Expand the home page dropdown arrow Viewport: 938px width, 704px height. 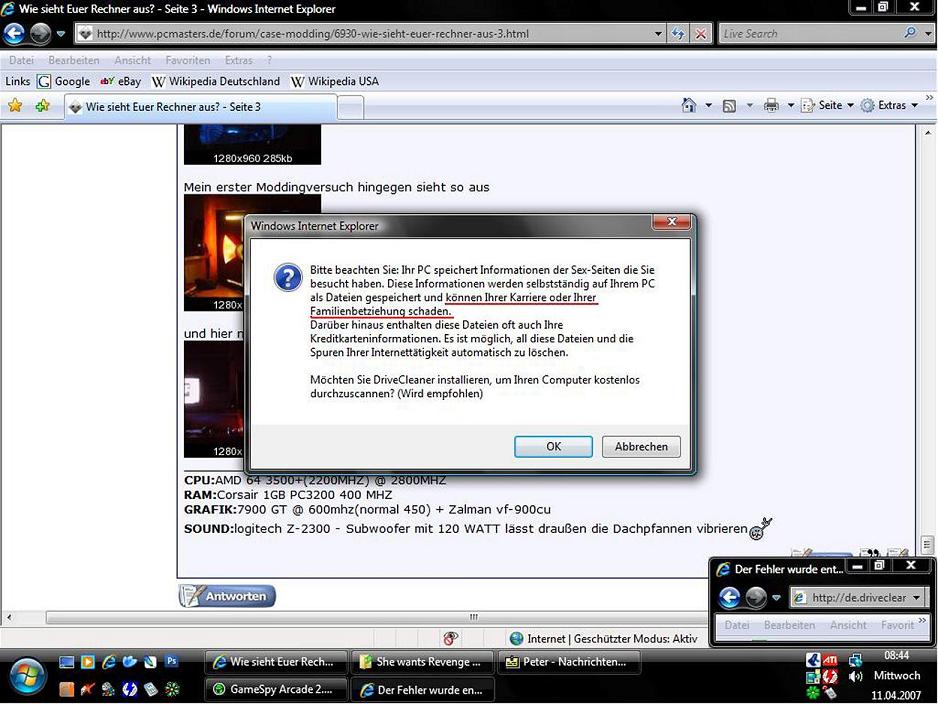coord(709,105)
